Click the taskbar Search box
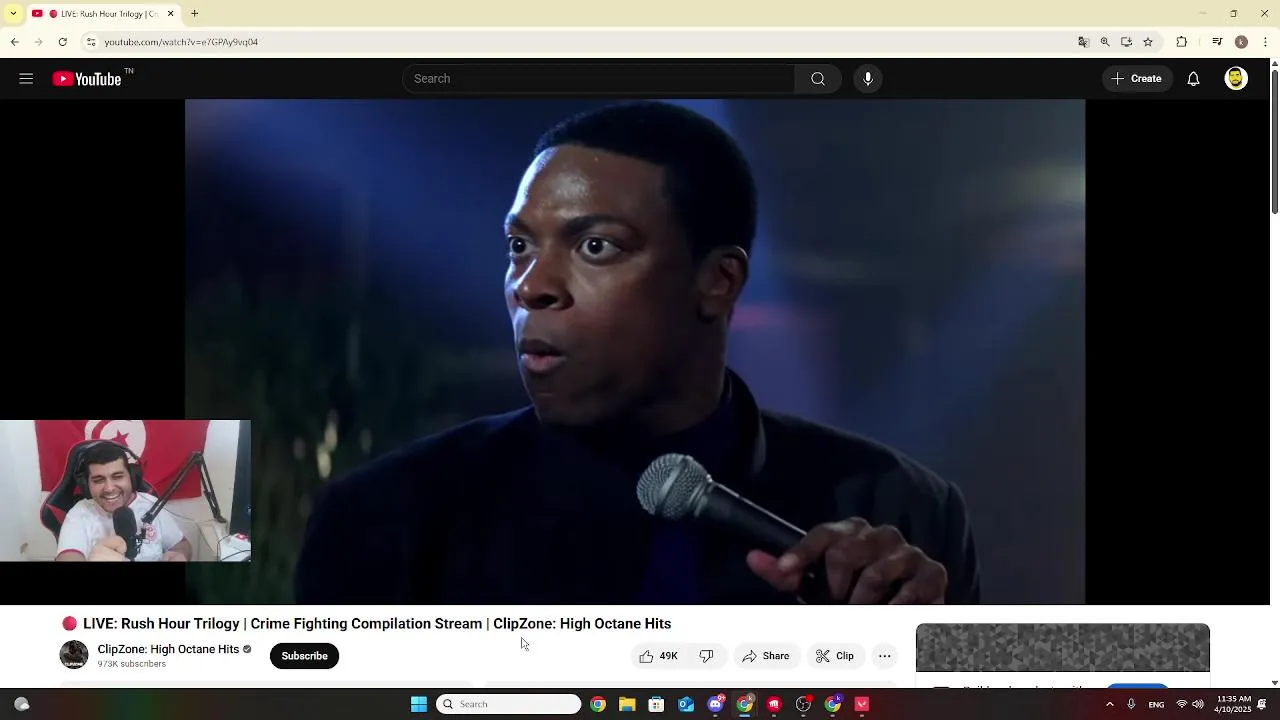 (509, 704)
